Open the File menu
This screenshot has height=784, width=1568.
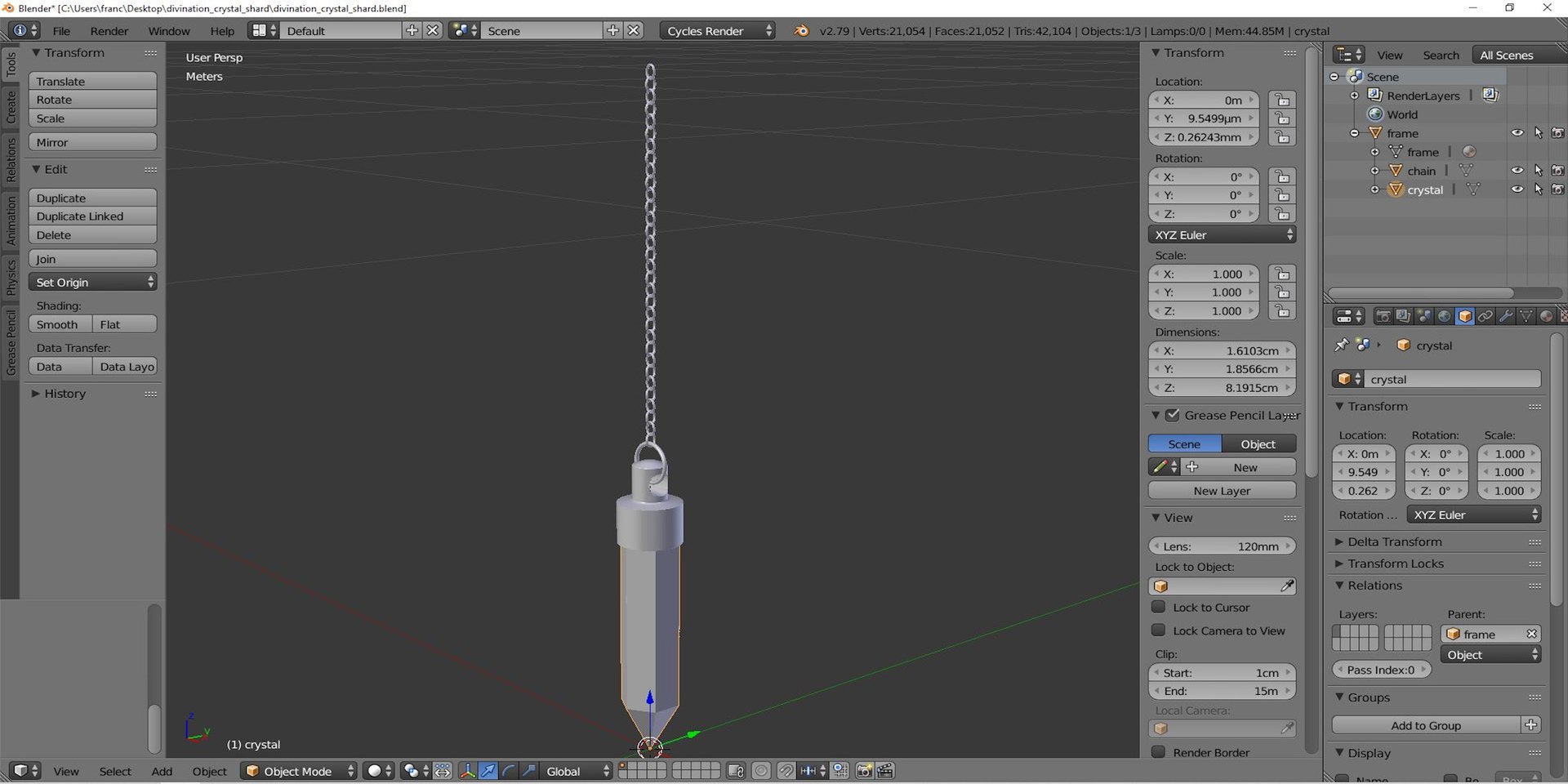pos(61,31)
